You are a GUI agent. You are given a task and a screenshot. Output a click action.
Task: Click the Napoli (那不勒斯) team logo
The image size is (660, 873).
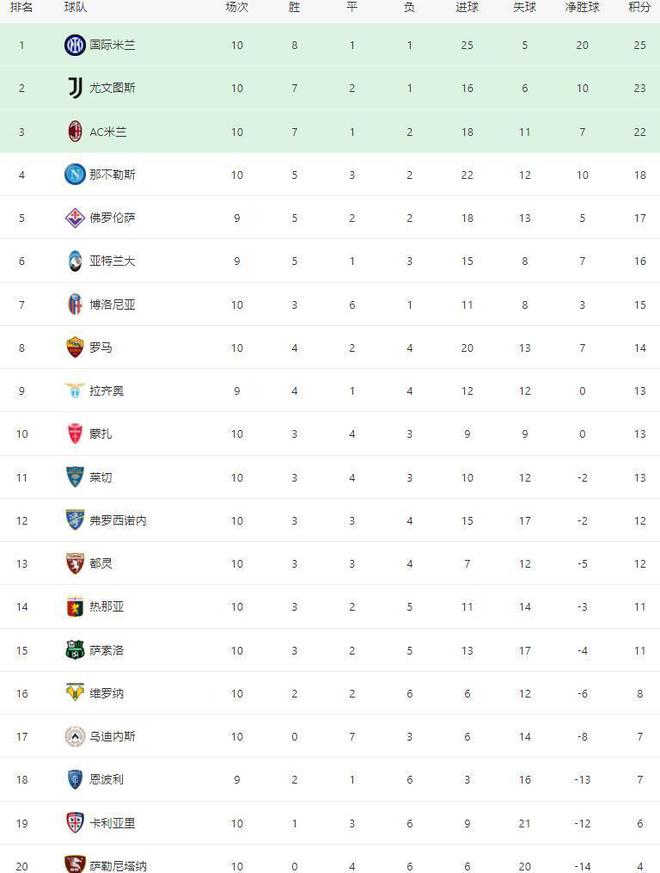[75, 174]
